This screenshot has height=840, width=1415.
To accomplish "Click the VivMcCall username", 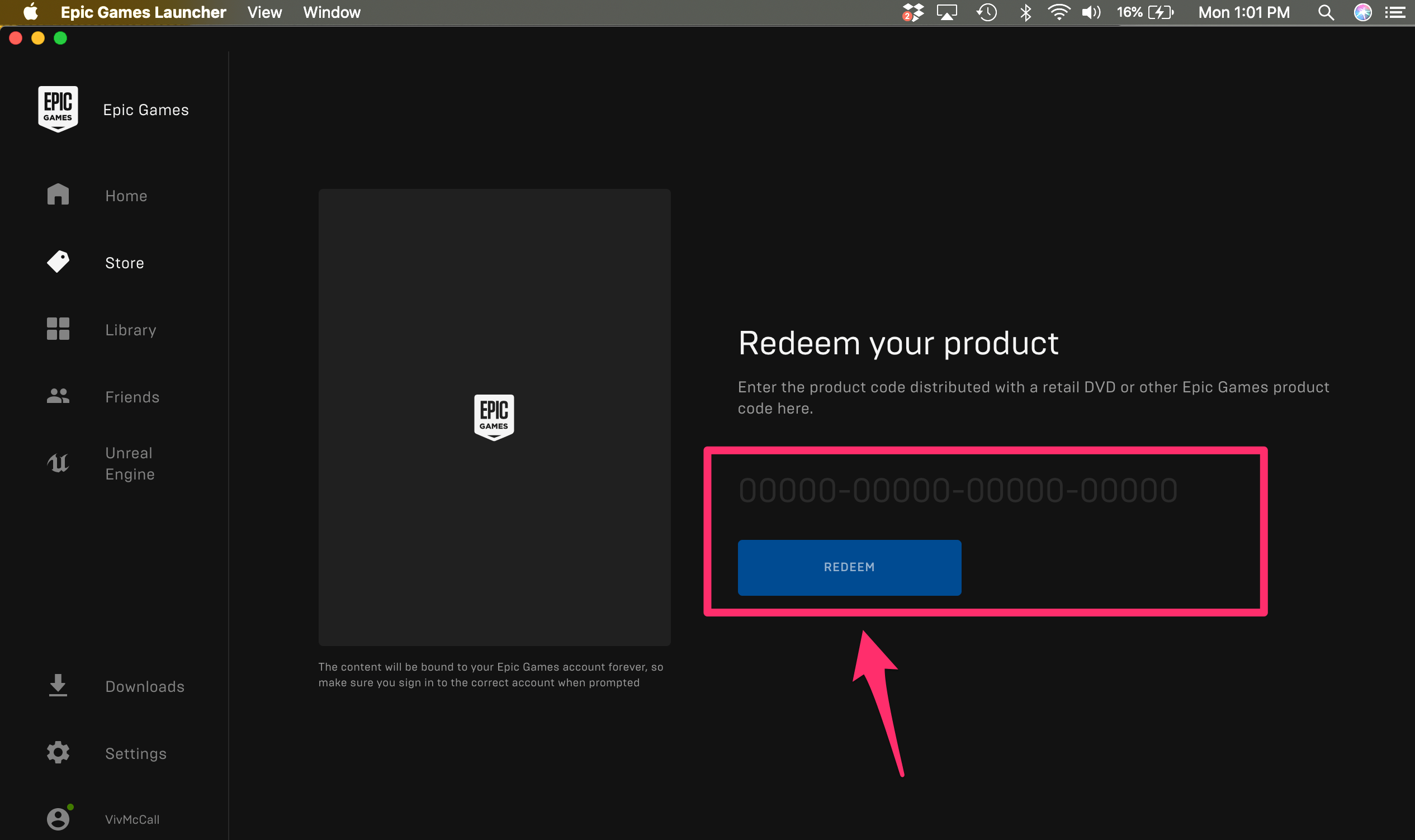I will (132, 819).
